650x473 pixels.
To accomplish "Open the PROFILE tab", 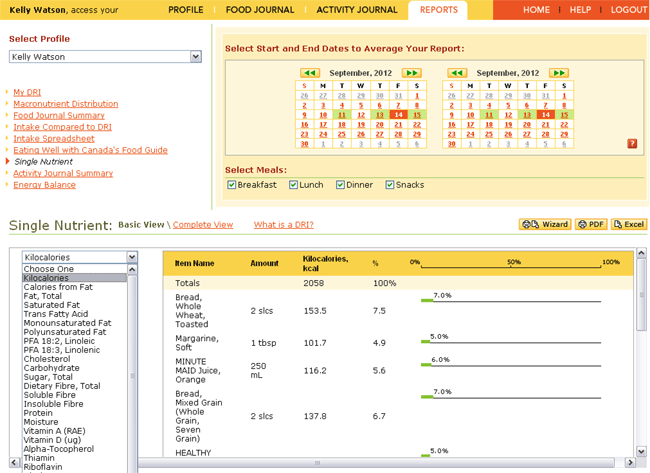I will click(x=186, y=10).
